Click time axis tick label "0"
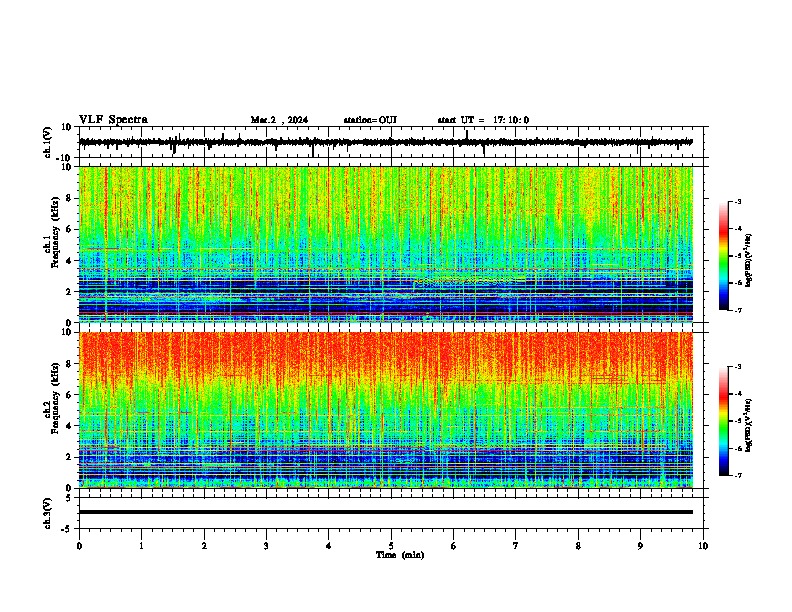The width and height of the screenshot is (792, 612). pyautogui.click(x=79, y=546)
